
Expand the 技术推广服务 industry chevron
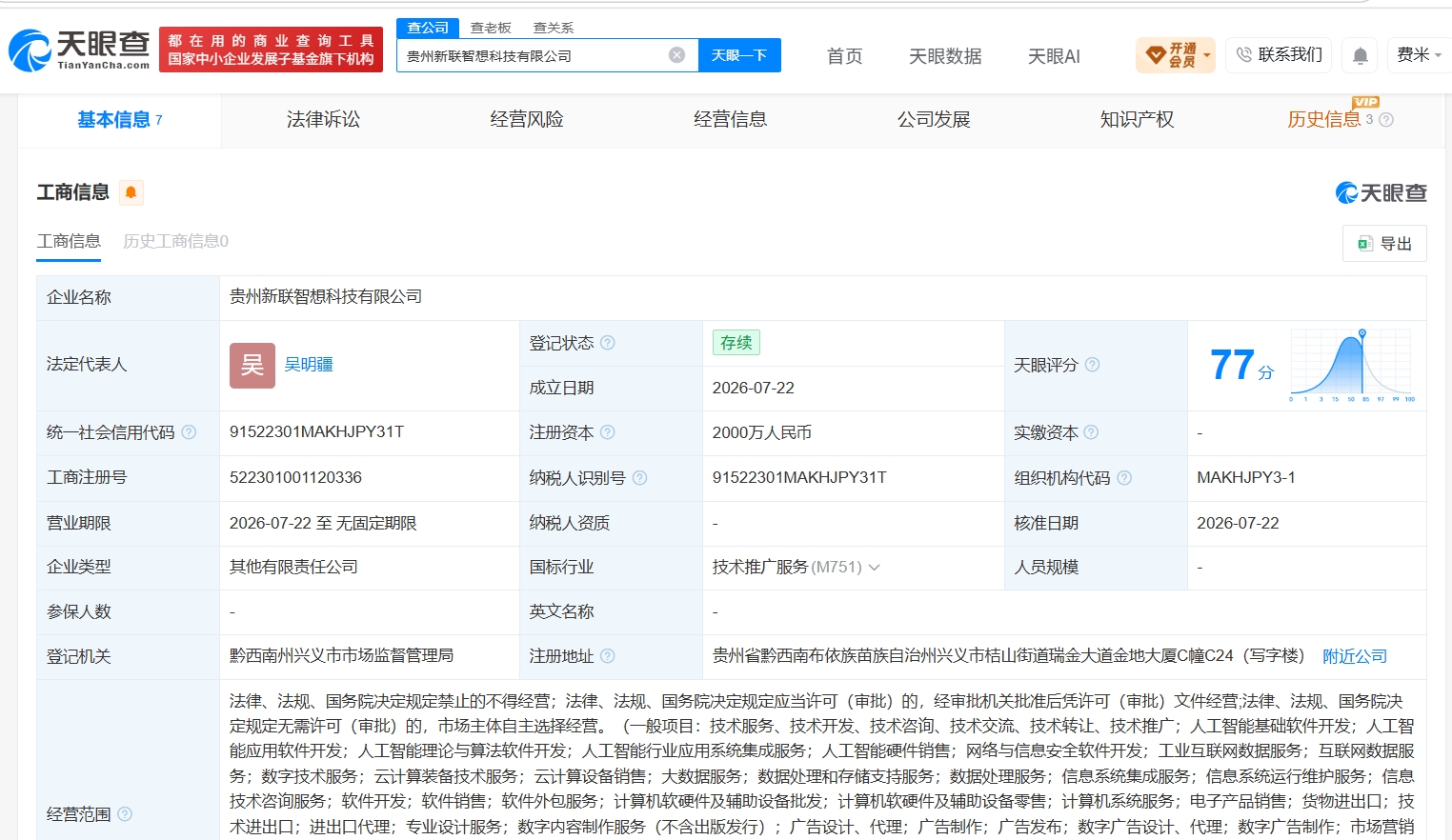pos(874,568)
